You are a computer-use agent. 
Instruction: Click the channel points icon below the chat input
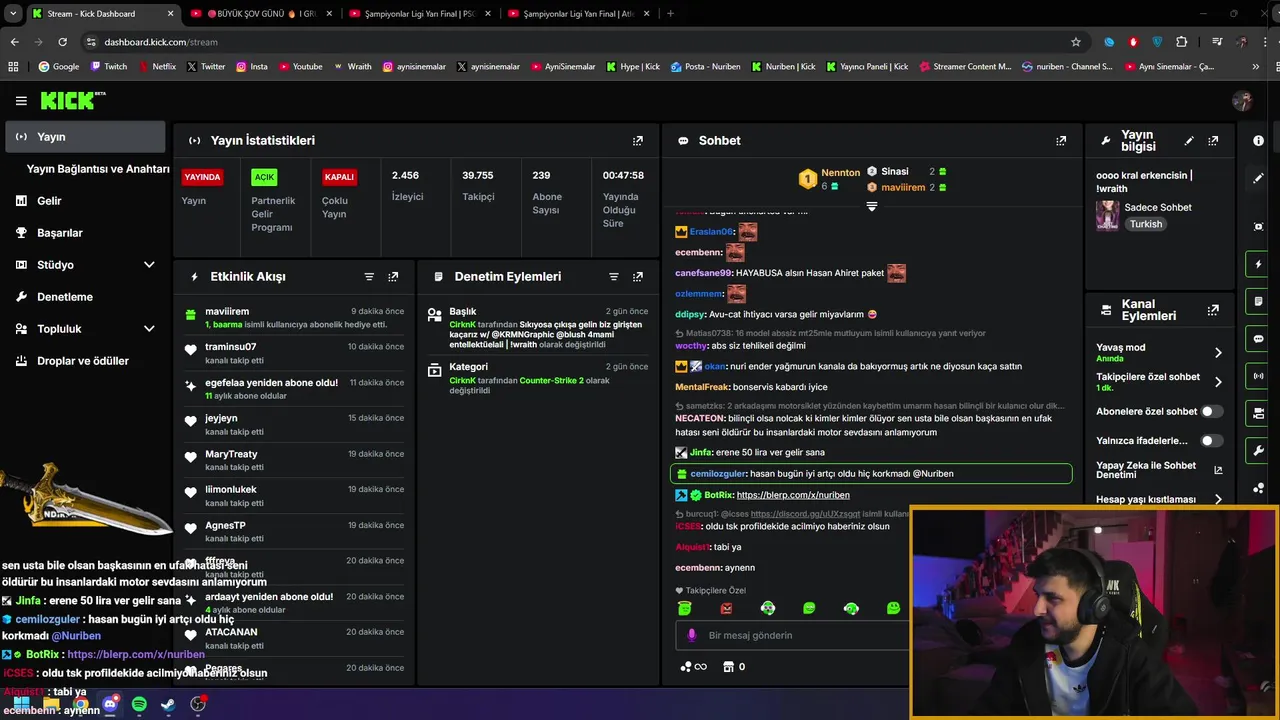[x=692, y=667]
